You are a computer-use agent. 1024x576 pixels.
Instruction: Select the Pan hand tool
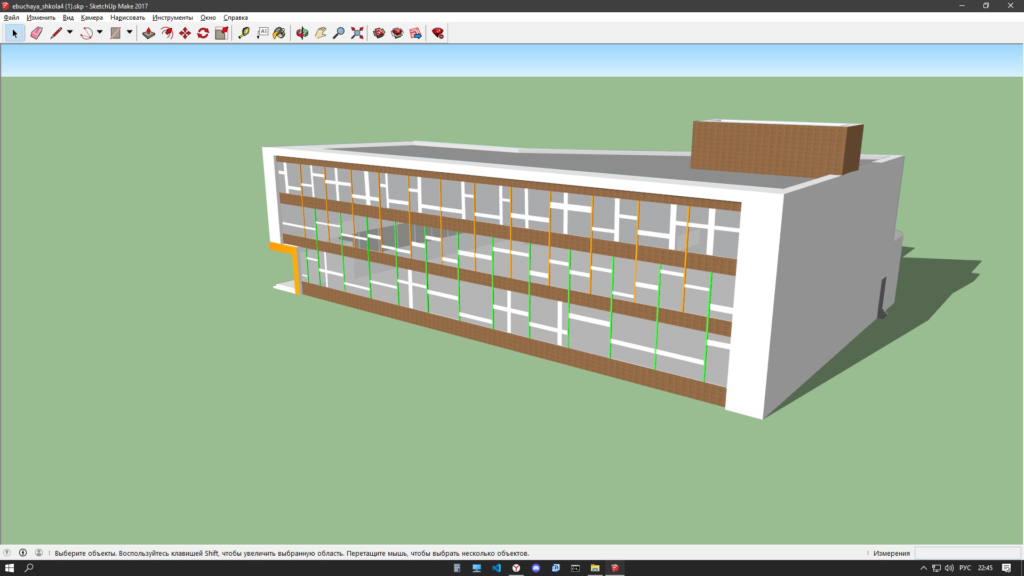[x=321, y=33]
